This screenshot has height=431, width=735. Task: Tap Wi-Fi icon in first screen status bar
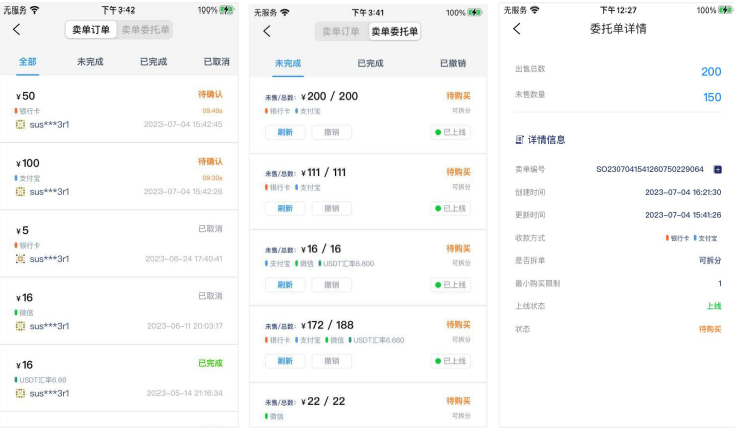coord(35,10)
